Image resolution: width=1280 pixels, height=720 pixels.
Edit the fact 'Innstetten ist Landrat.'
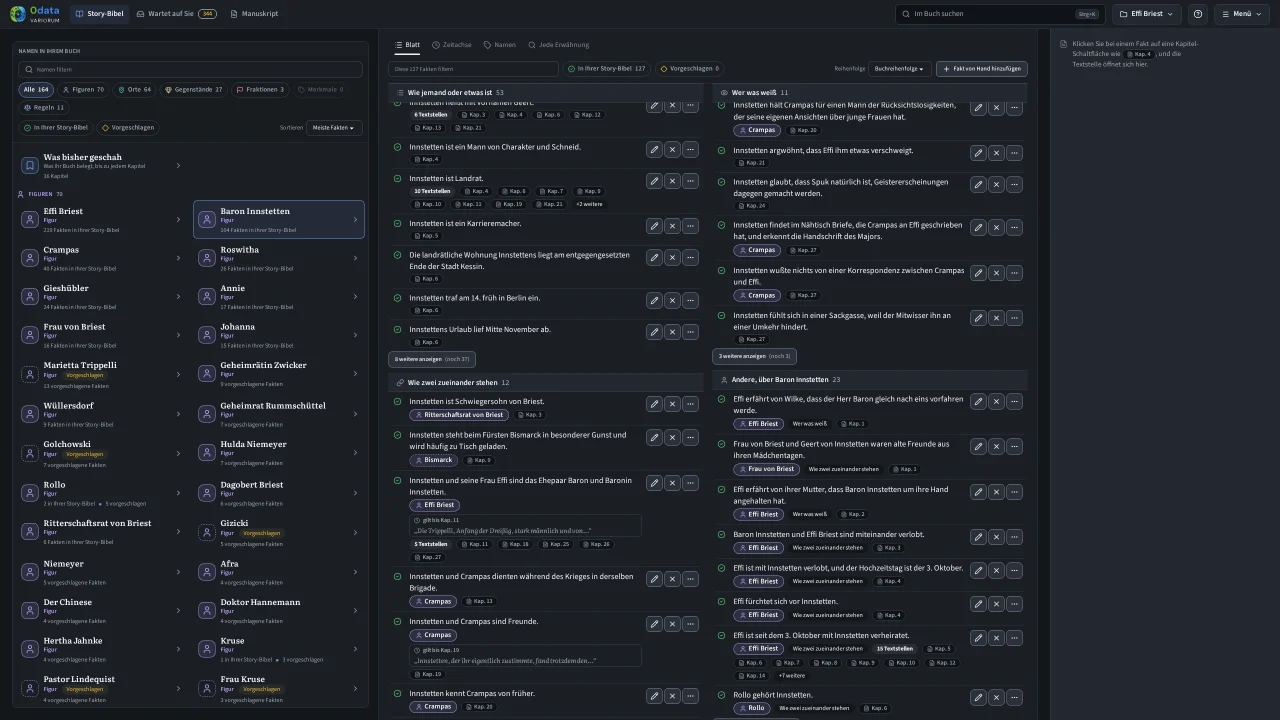tap(654, 181)
